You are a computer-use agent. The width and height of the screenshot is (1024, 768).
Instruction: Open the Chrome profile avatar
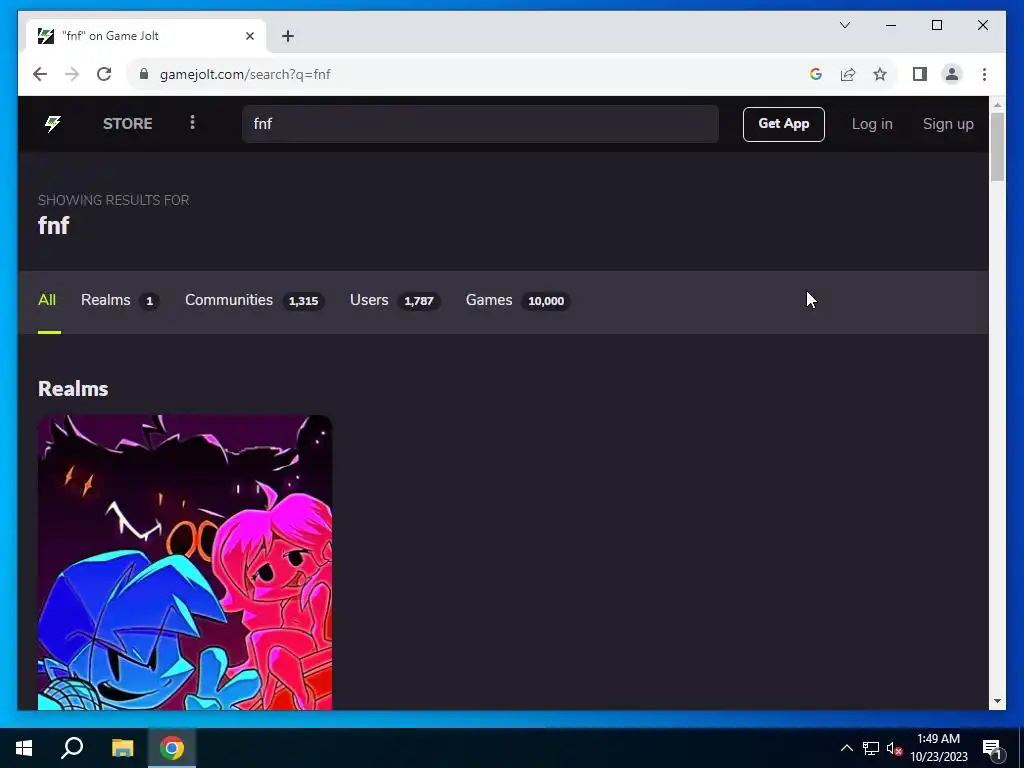point(952,74)
